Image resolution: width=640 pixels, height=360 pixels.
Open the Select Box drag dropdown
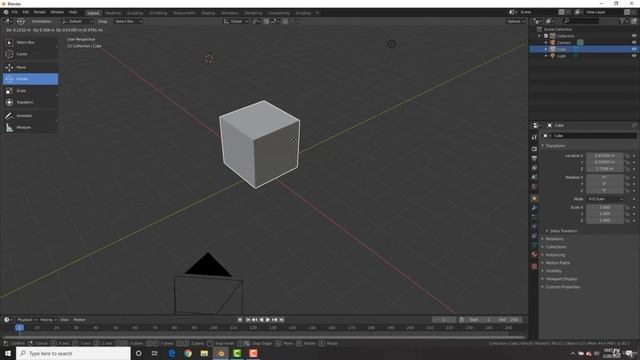pos(128,21)
